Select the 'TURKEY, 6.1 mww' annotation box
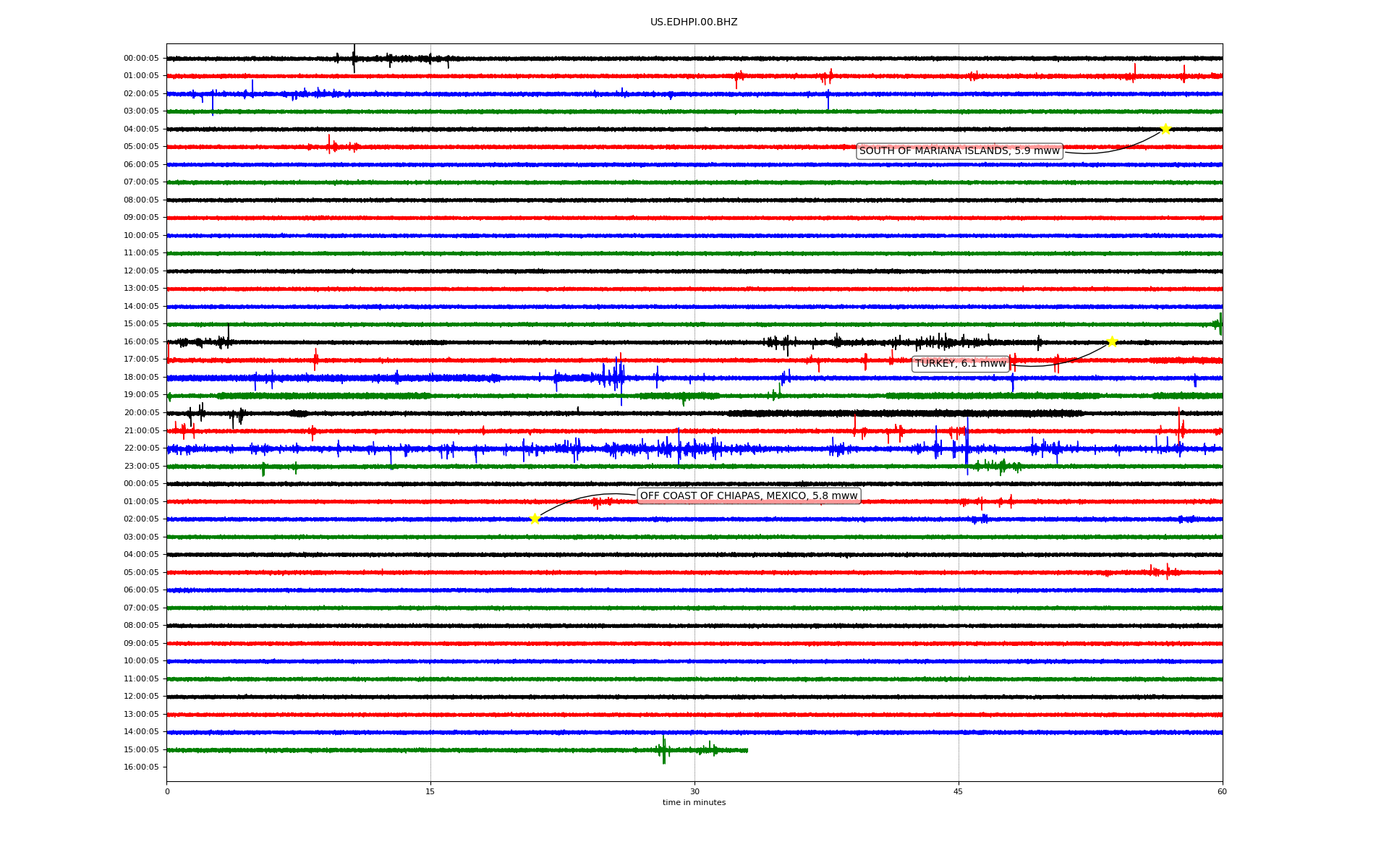 961,364
